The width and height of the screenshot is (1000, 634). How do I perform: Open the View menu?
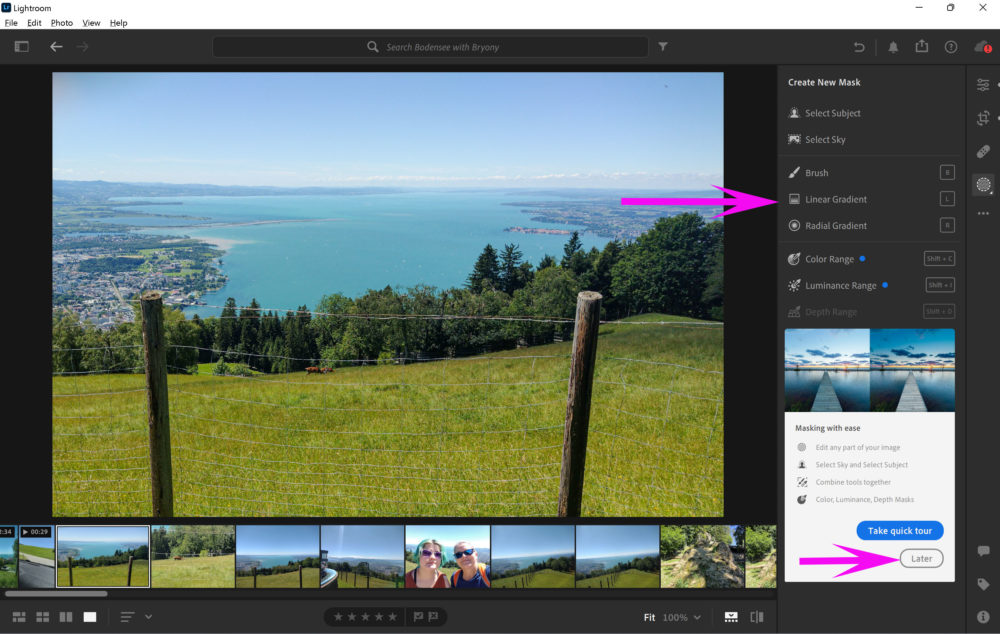91,23
